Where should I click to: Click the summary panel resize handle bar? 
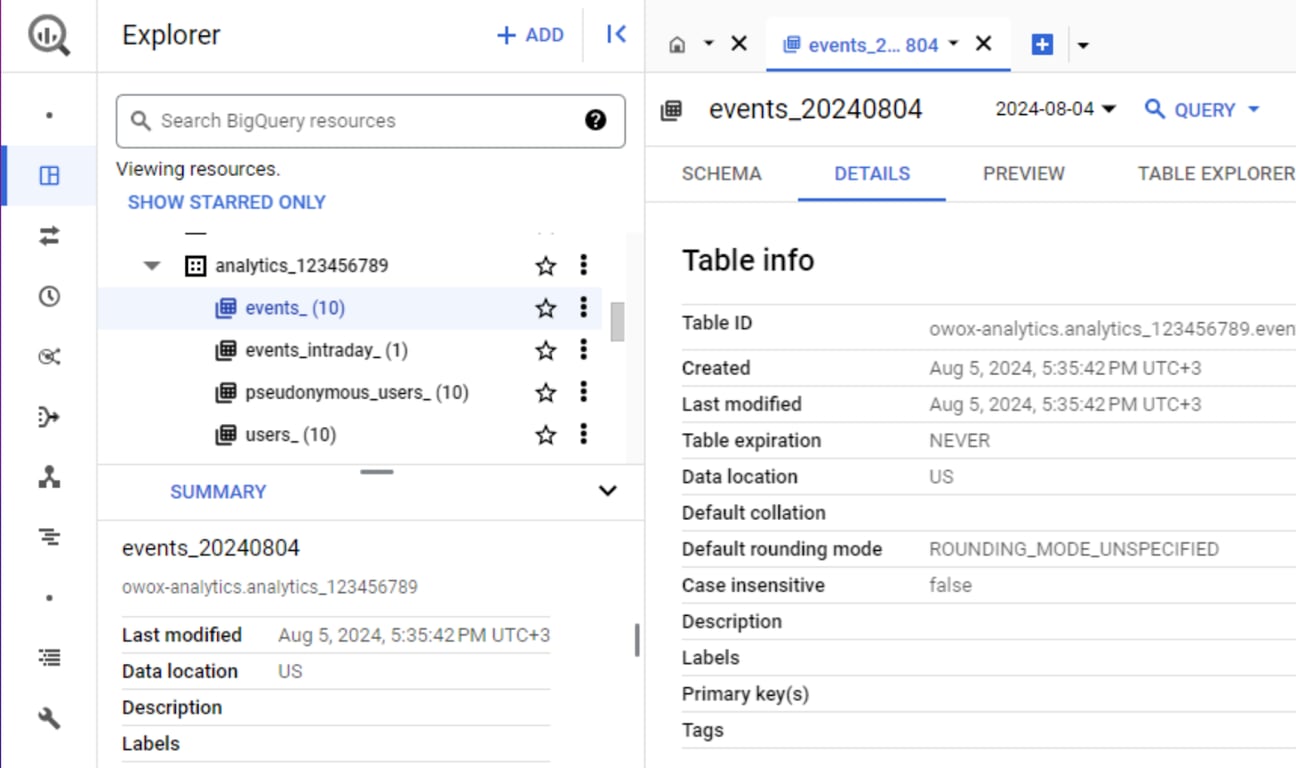377,471
